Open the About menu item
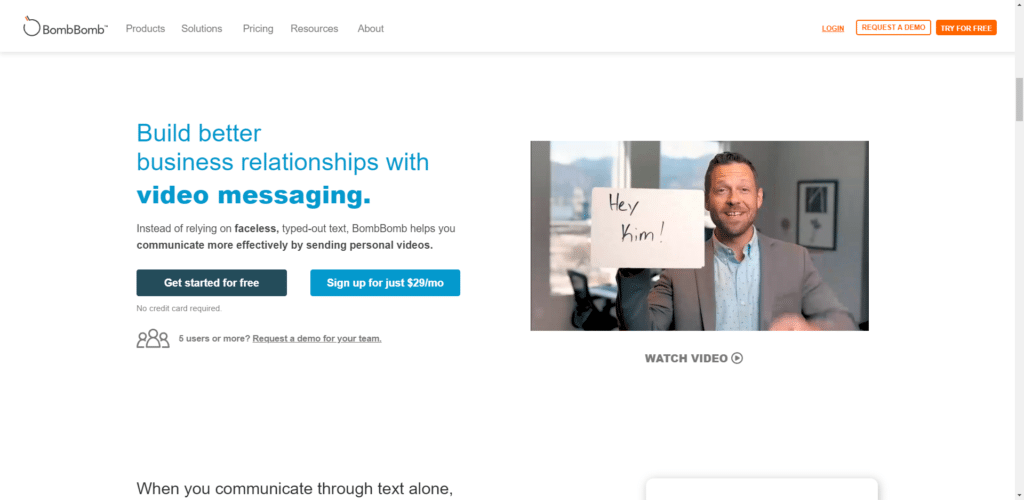1024x500 pixels. click(370, 29)
